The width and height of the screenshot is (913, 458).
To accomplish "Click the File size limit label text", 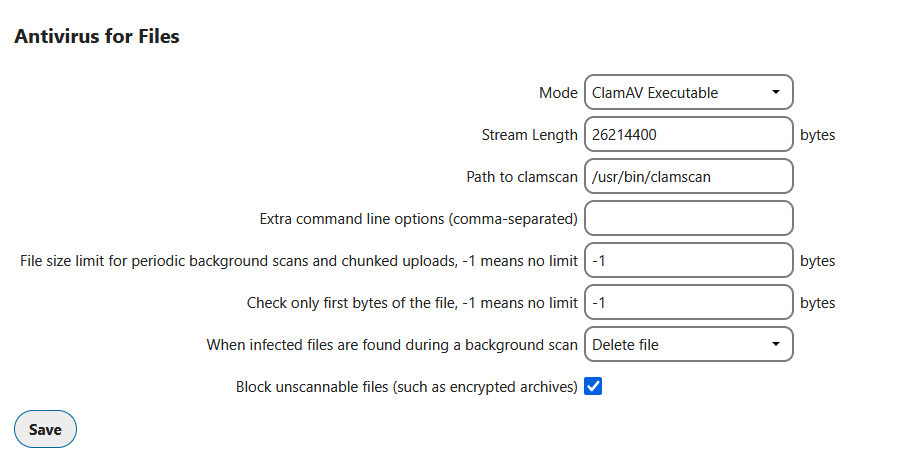I will click(x=299, y=261).
